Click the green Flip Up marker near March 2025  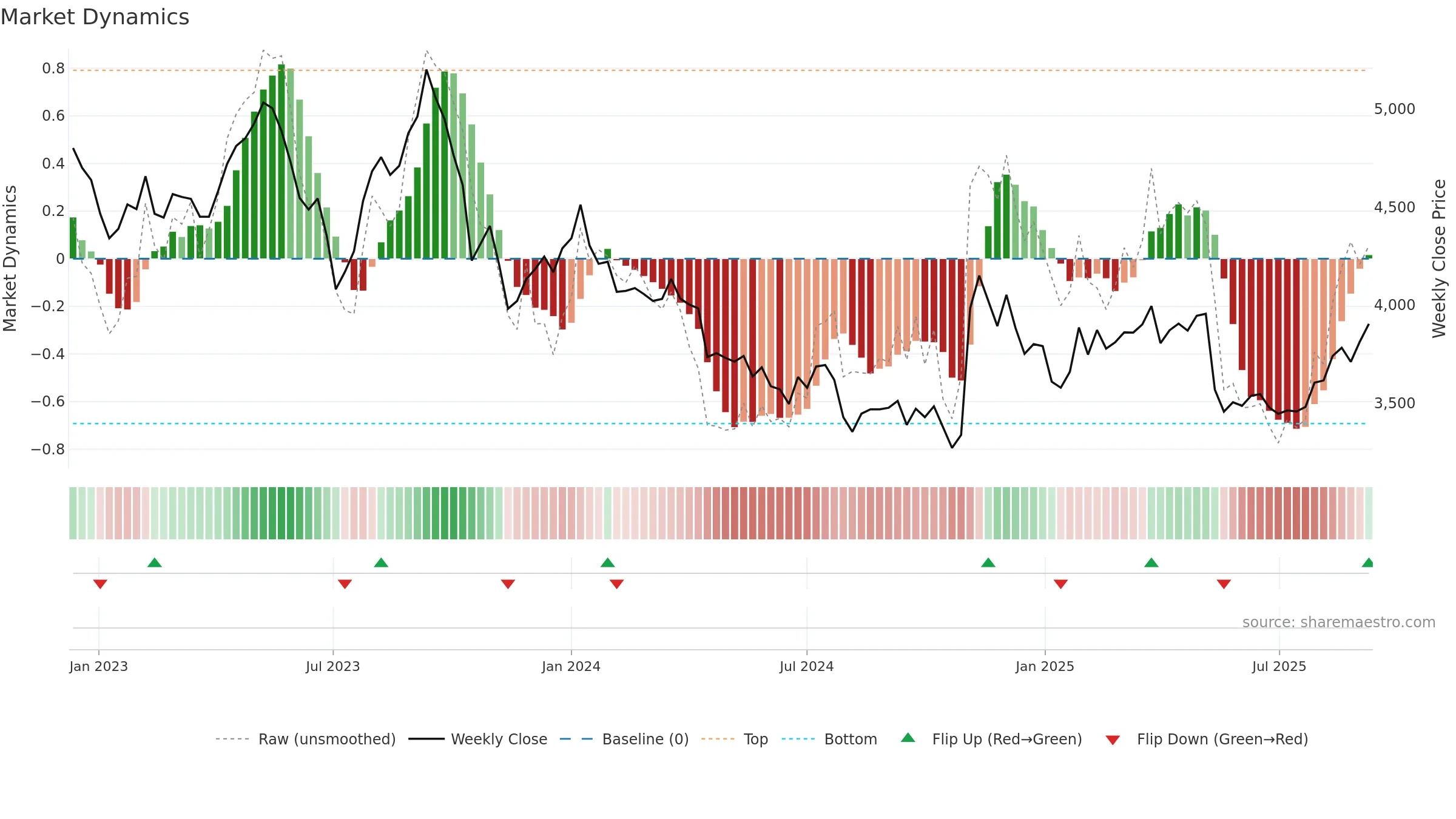click(x=1151, y=562)
